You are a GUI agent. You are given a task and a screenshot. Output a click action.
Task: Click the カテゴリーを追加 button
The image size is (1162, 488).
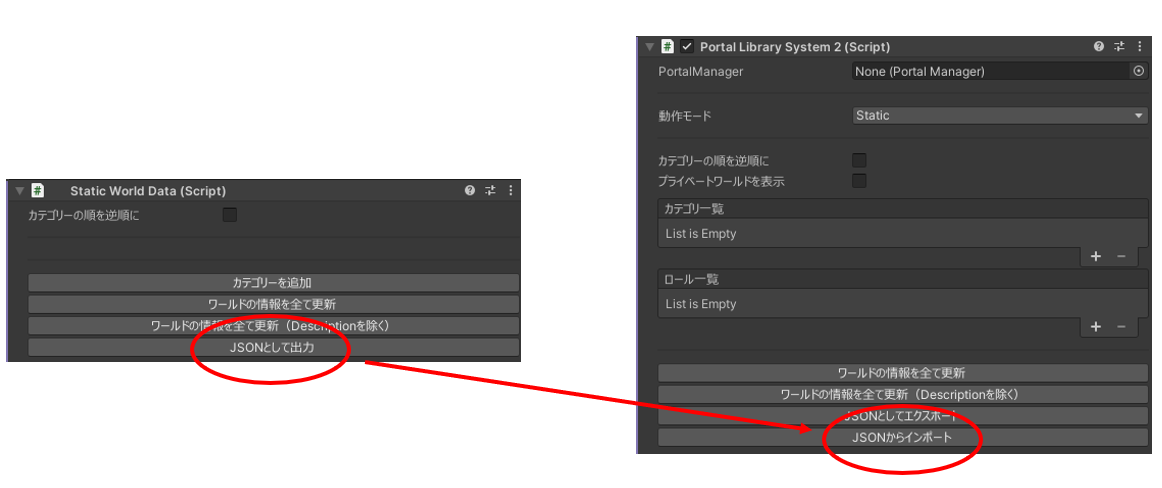(273, 283)
